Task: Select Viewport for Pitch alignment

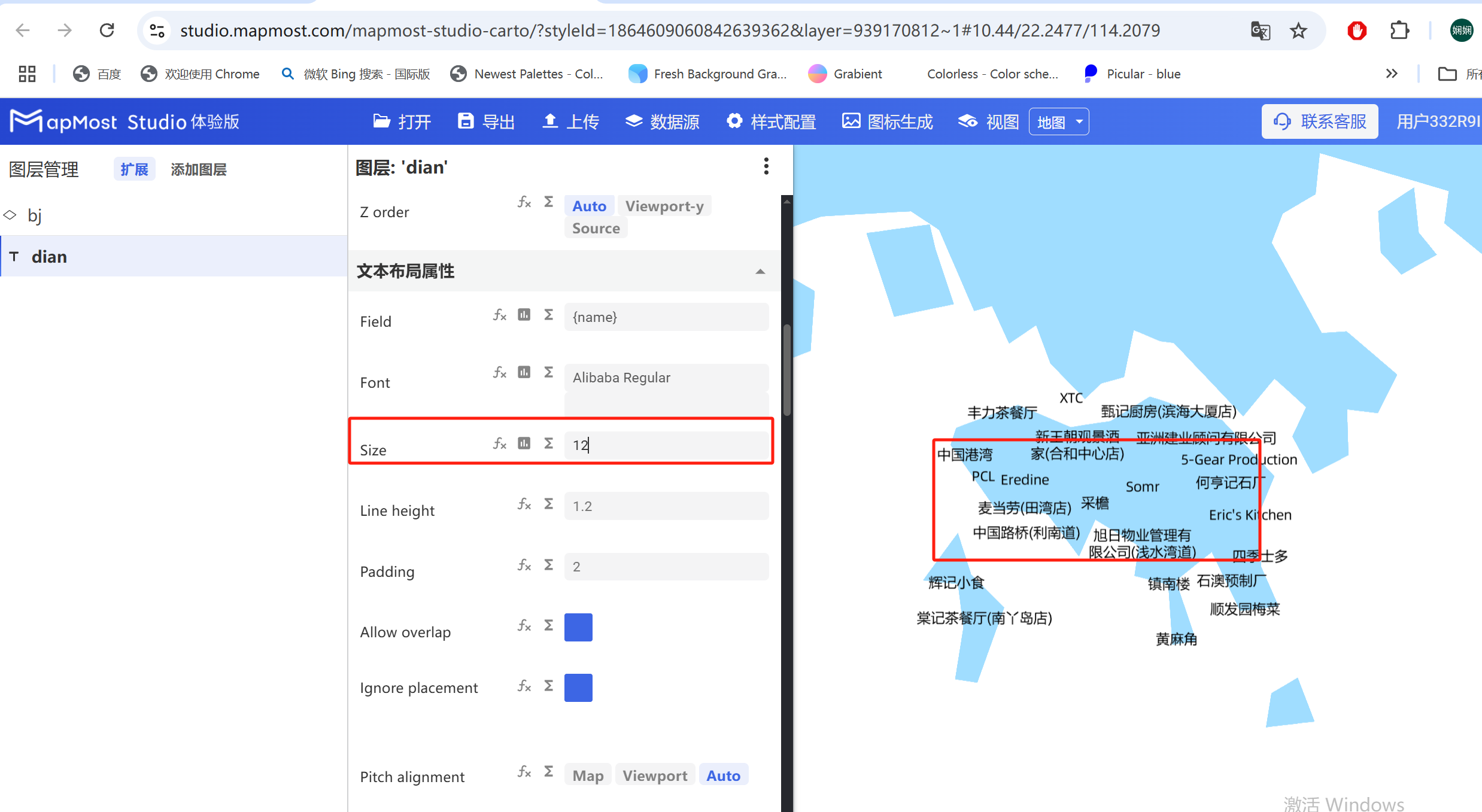Action: [655, 774]
